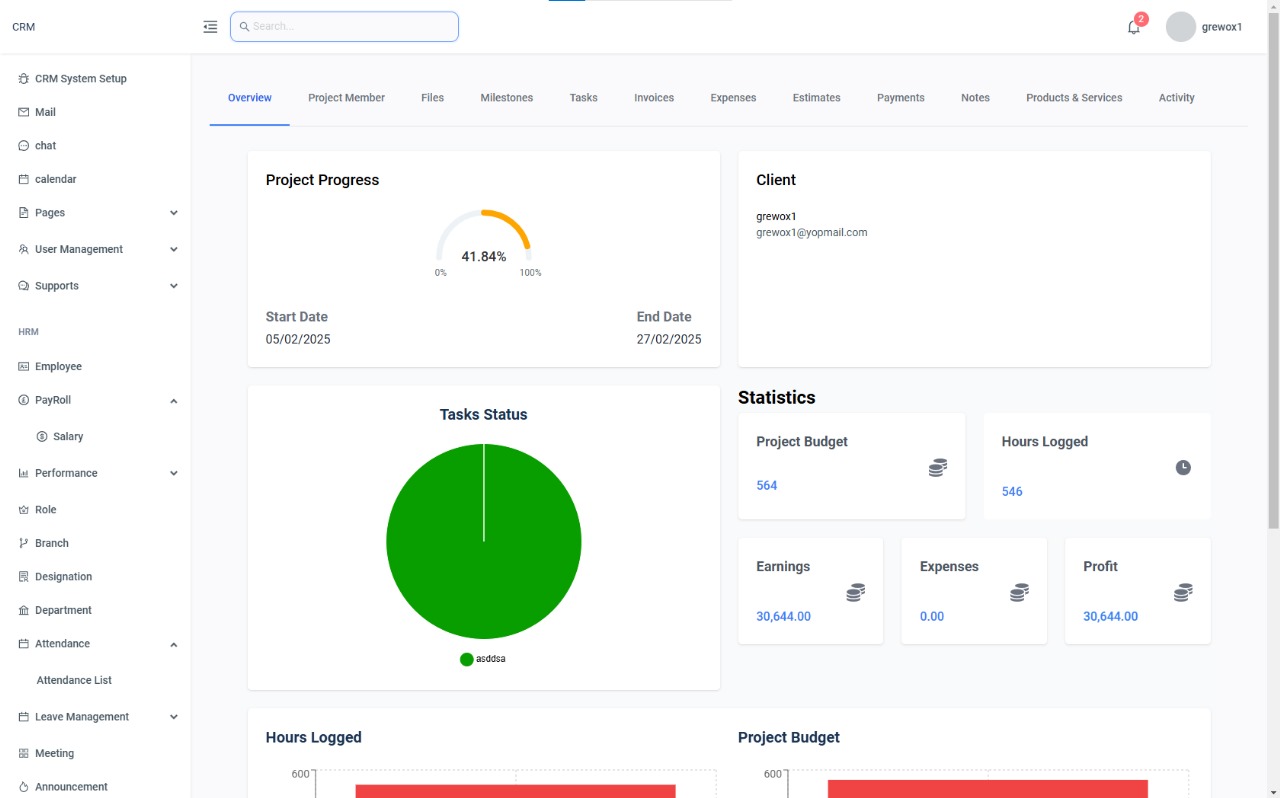The height and width of the screenshot is (798, 1280).
Task: Click the Hours Logged value 546
Action: [x=1012, y=492]
